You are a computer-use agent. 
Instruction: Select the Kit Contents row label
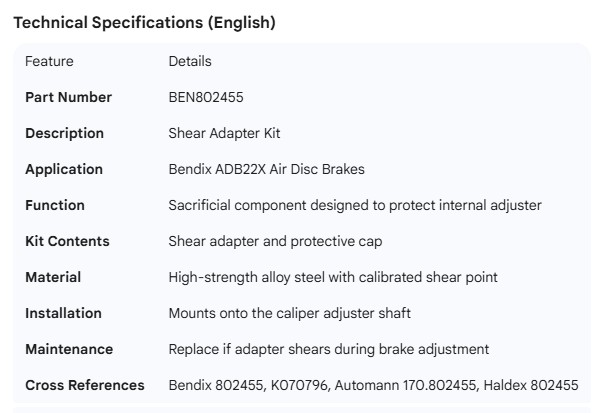click(67, 241)
